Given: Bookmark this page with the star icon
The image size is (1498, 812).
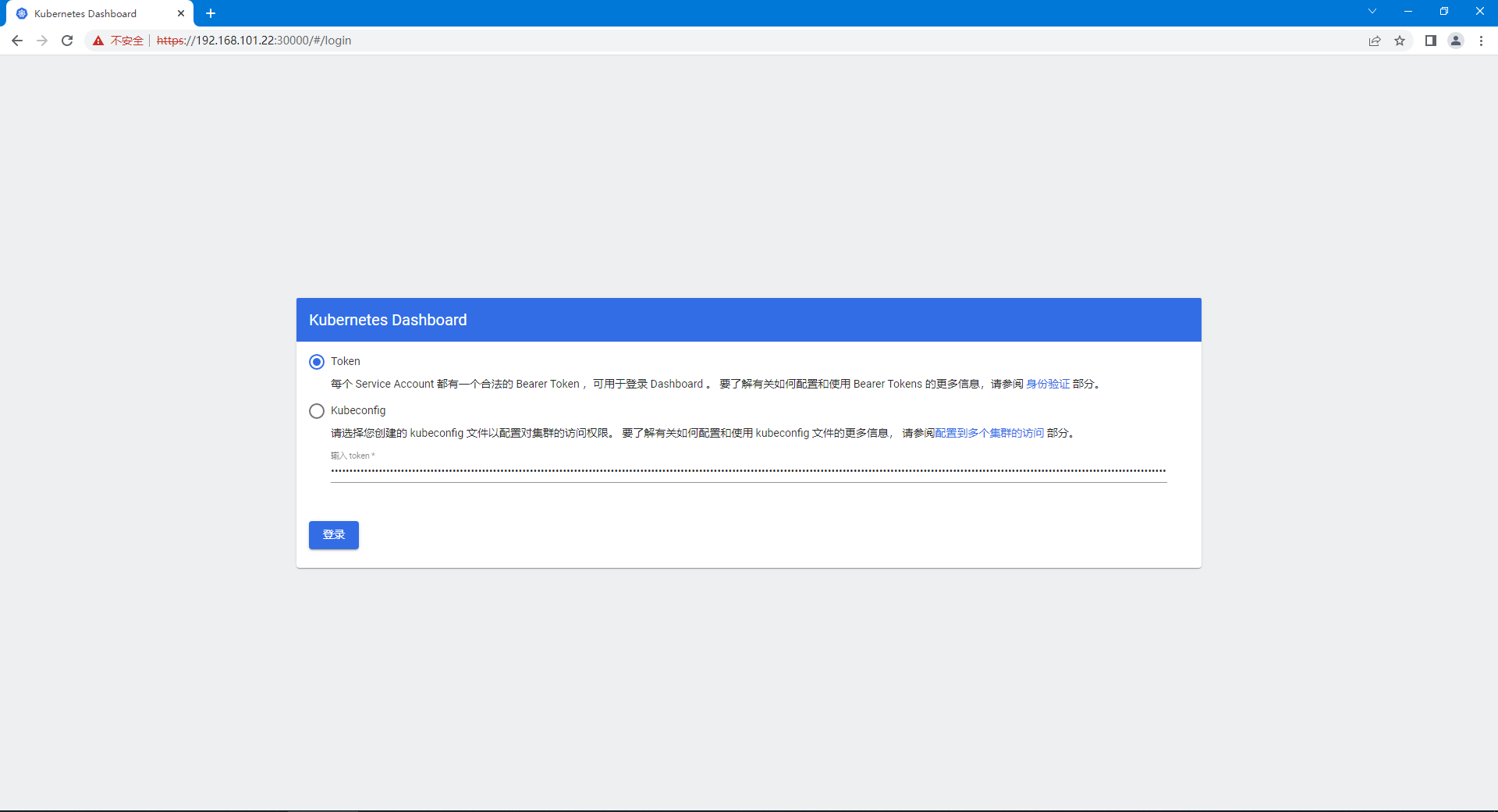Looking at the screenshot, I should coord(1400,41).
